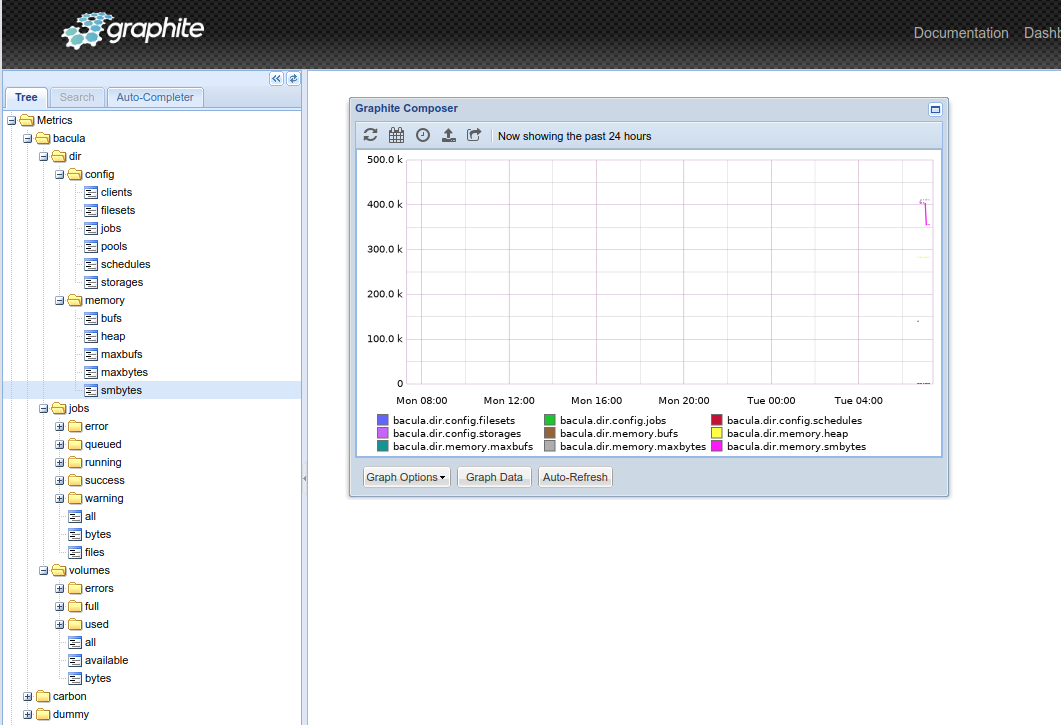
Task: Click the Graph Data button
Action: click(x=494, y=477)
